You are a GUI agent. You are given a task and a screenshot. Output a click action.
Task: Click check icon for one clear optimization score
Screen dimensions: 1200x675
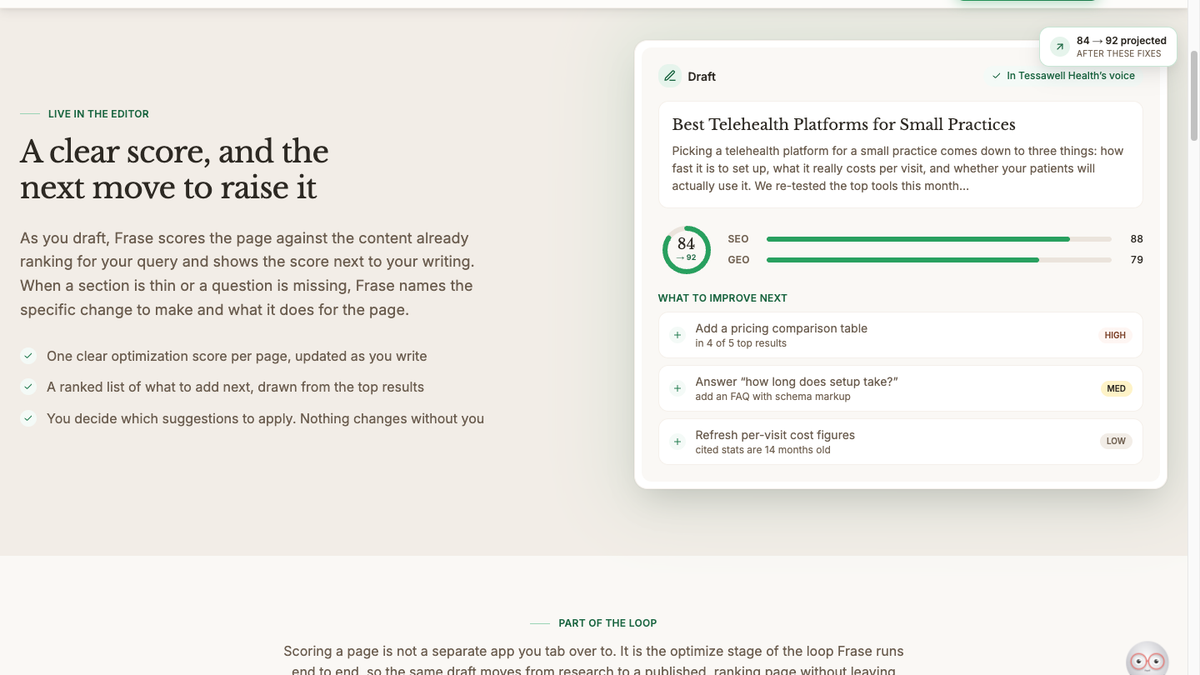pos(29,356)
